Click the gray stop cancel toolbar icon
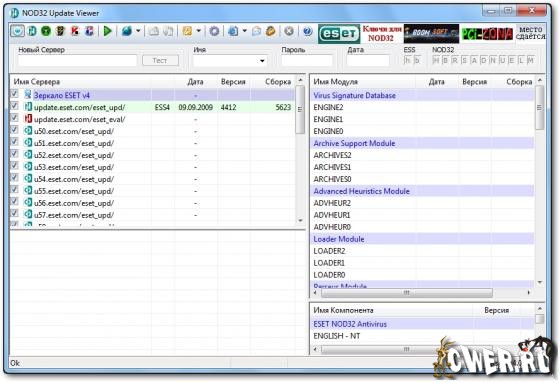The height and width of the screenshot is (382, 560). coord(289,31)
